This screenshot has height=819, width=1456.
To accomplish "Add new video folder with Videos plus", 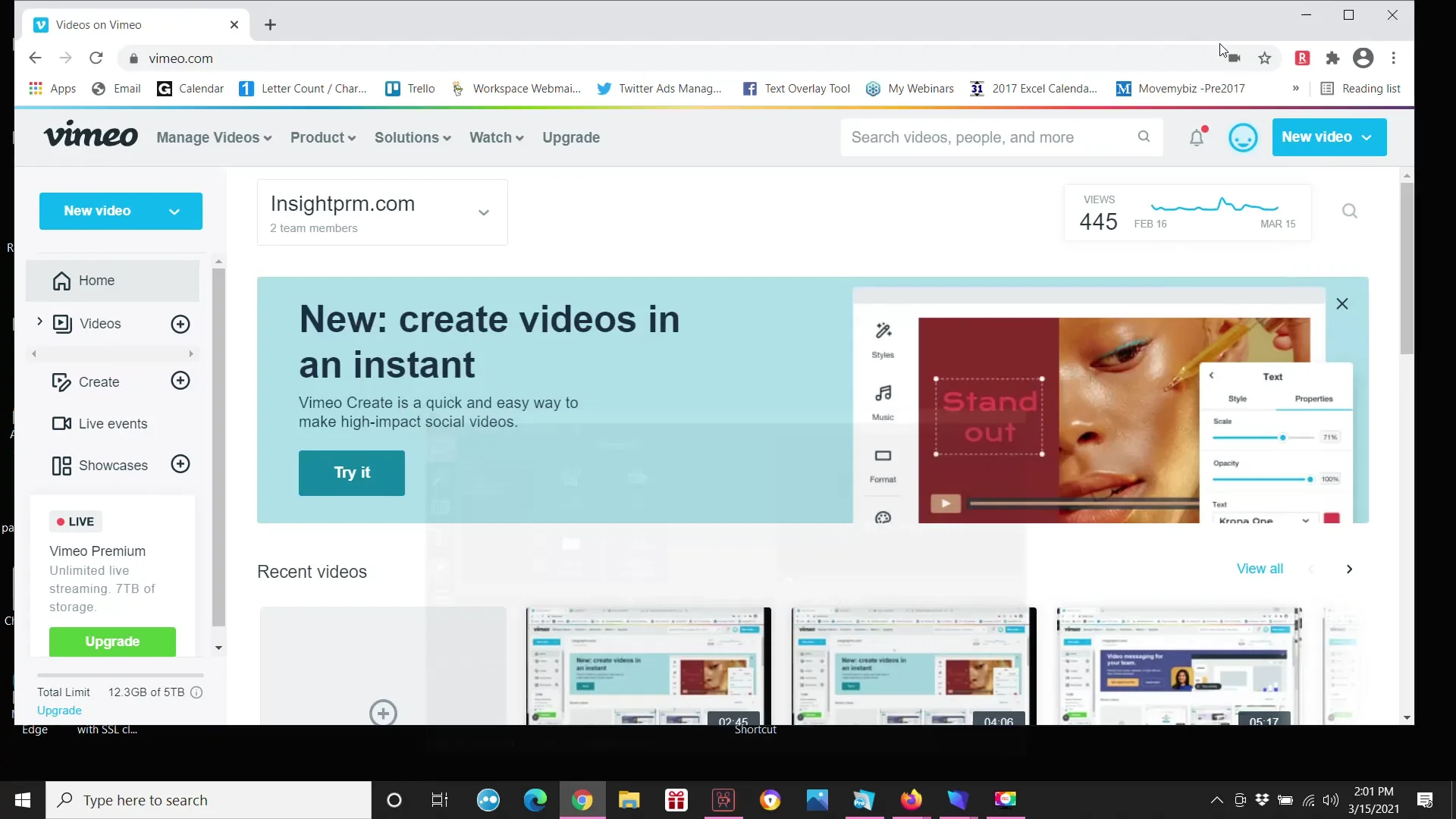I will [180, 324].
